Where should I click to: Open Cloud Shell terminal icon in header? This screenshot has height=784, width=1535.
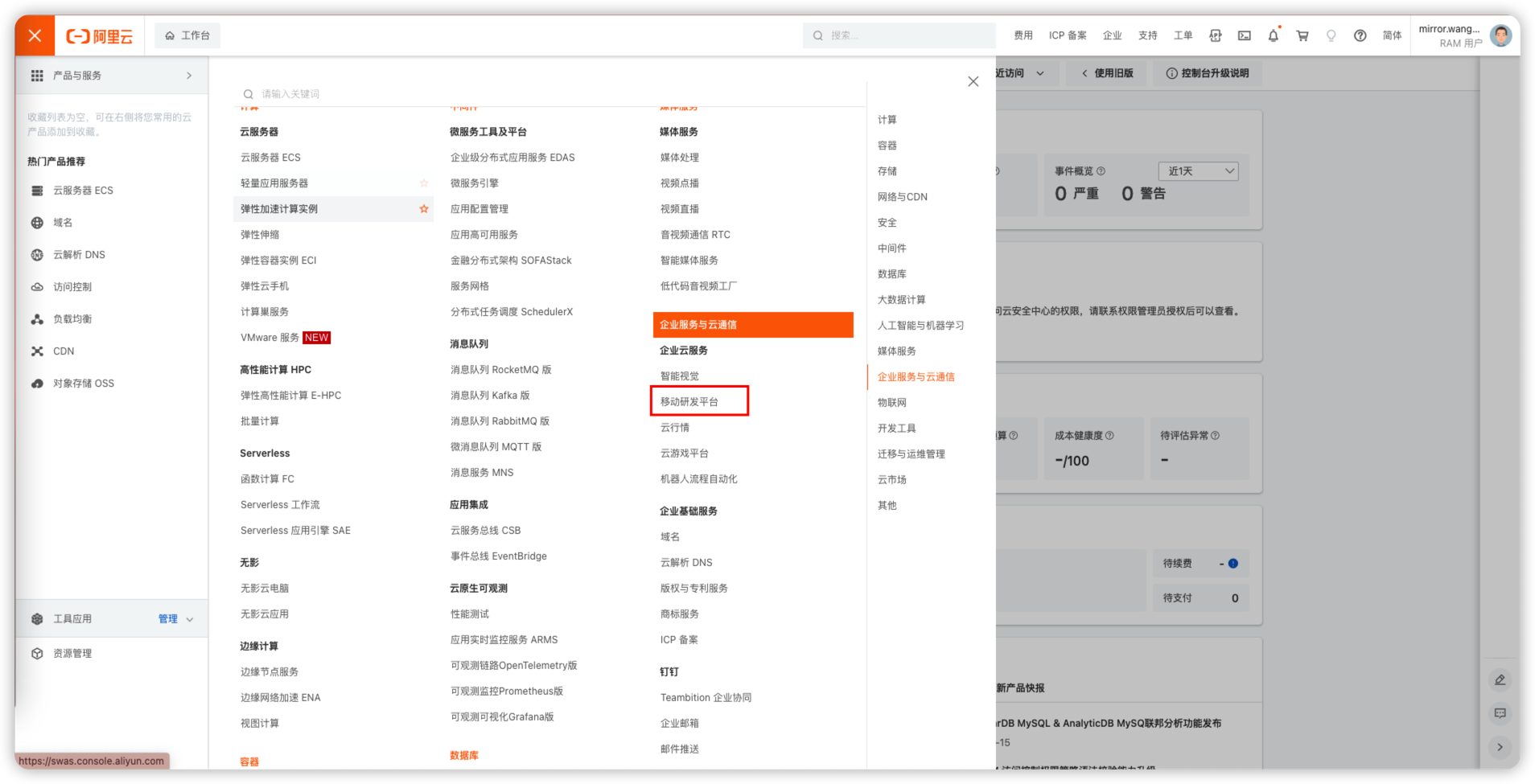click(x=1244, y=35)
